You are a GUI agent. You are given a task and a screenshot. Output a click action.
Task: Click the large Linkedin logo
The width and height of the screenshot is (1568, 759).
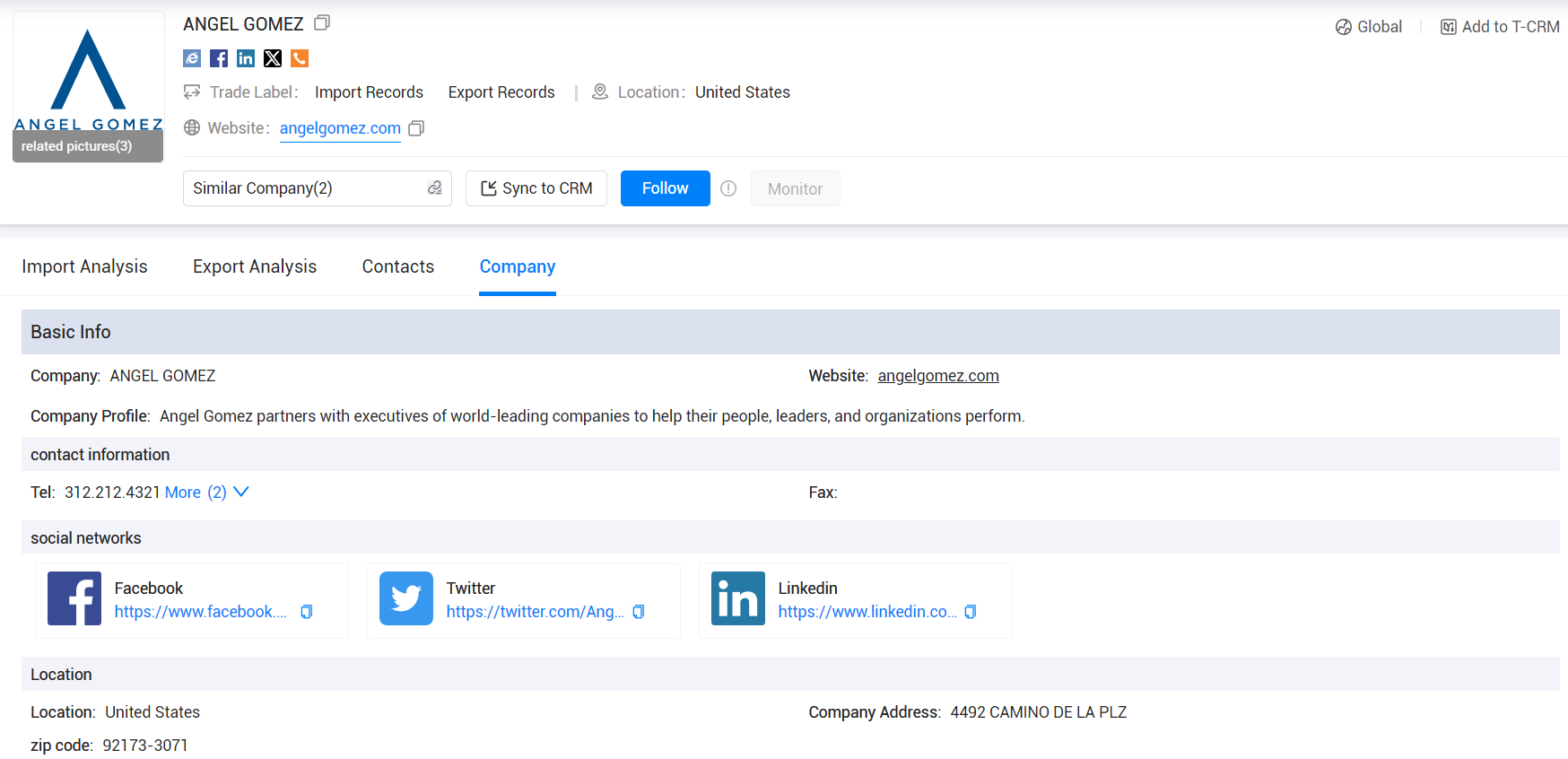pyautogui.click(x=738, y=598)
